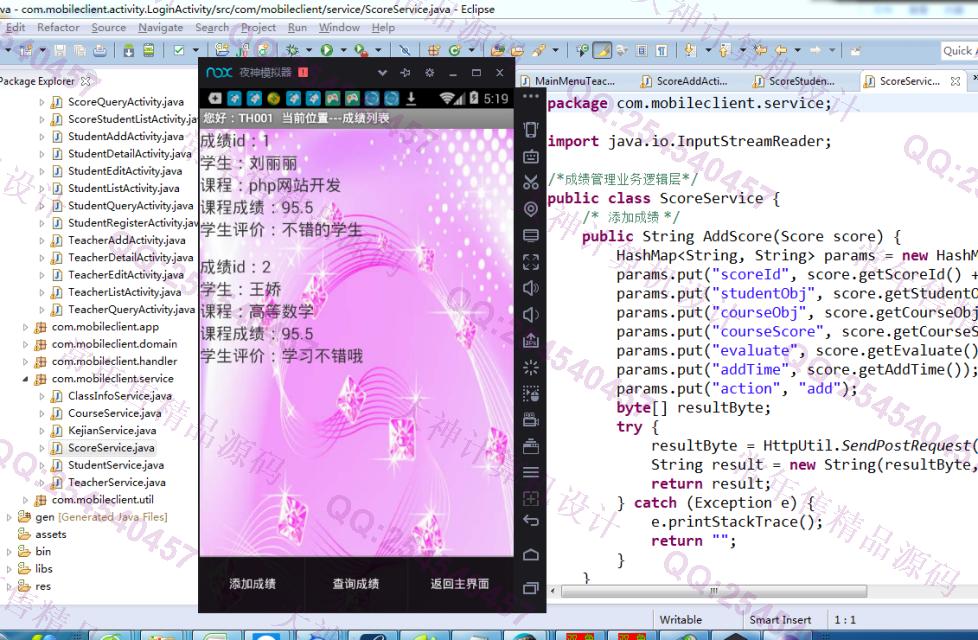Viewport: 978px width, 640px height.
Task: Open Nox keyboard control settings icon
Action: [x=531, y=156]
